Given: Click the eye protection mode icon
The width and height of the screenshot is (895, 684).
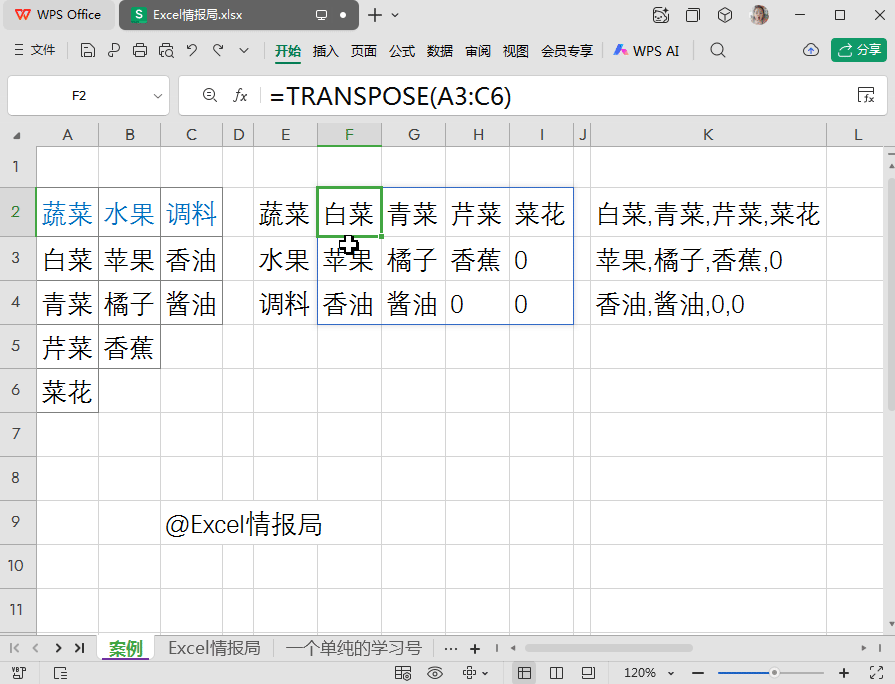Looking at the screenshot, I should click(x=435, y=673).
